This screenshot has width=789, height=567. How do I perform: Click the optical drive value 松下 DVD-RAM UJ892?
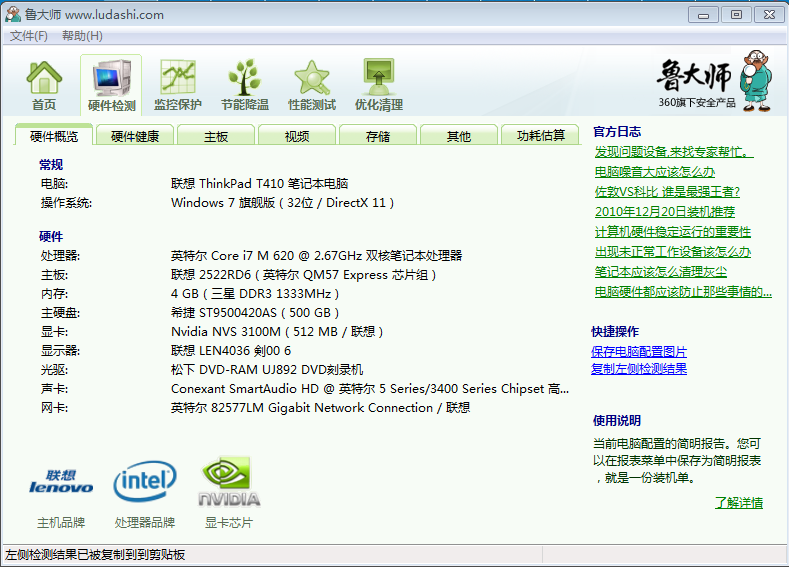[x=267, y=370]
